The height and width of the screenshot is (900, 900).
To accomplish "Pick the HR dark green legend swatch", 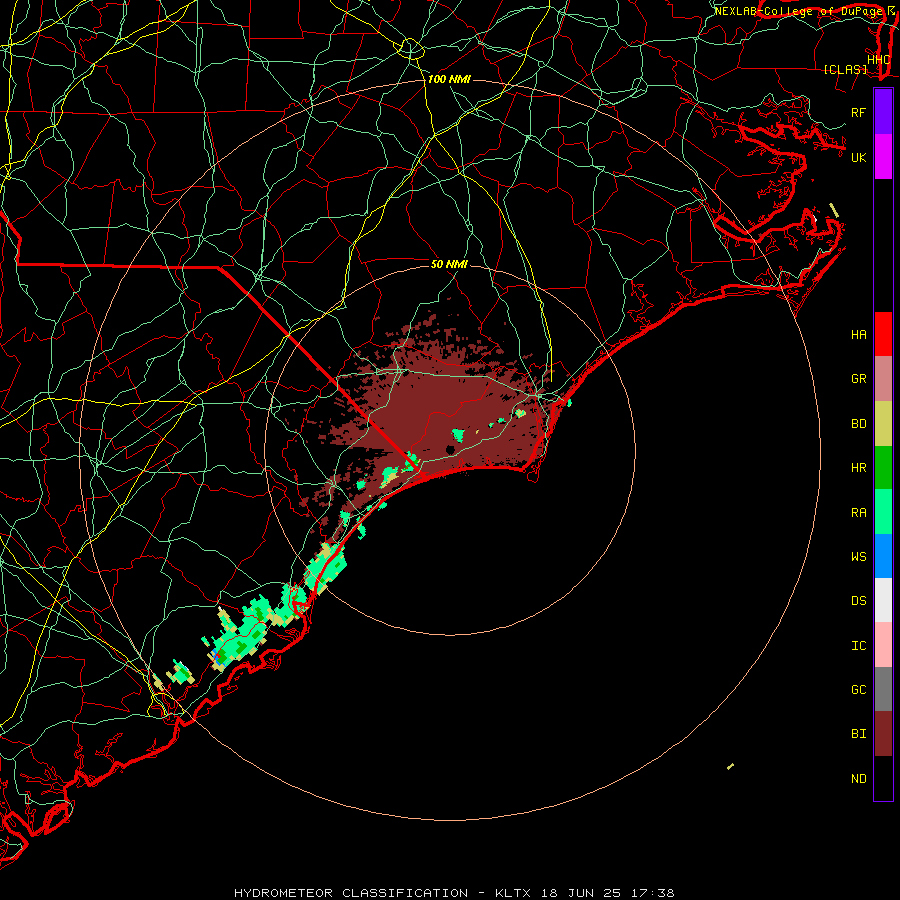I will [x=883, y=467].
